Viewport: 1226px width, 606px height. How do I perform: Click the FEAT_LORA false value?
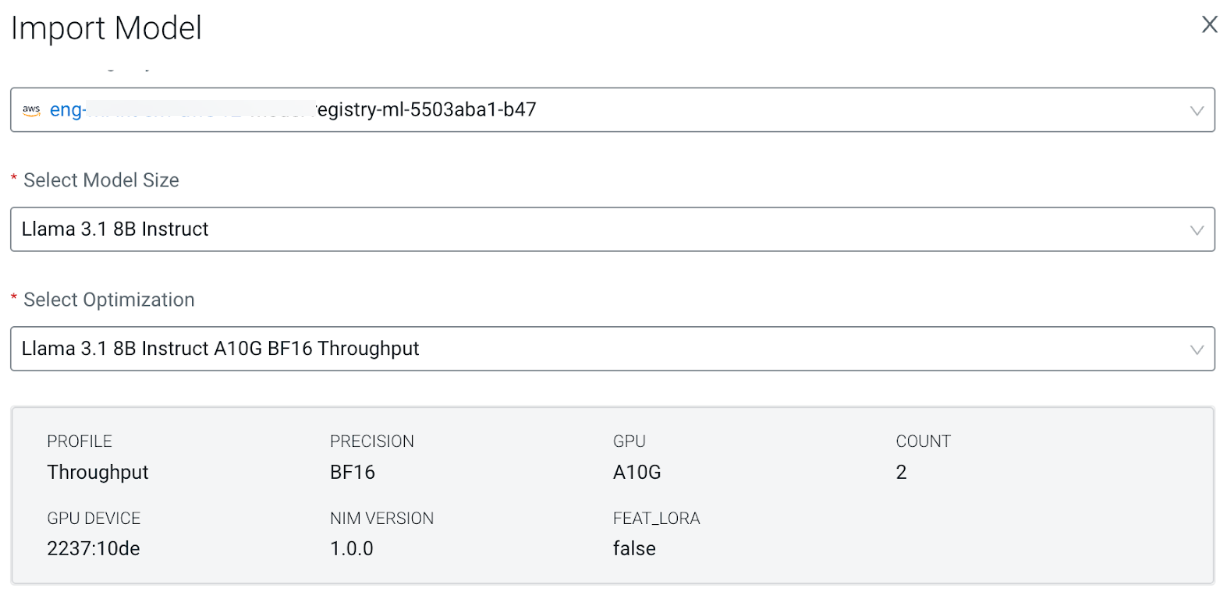click(x=634, y=548)
